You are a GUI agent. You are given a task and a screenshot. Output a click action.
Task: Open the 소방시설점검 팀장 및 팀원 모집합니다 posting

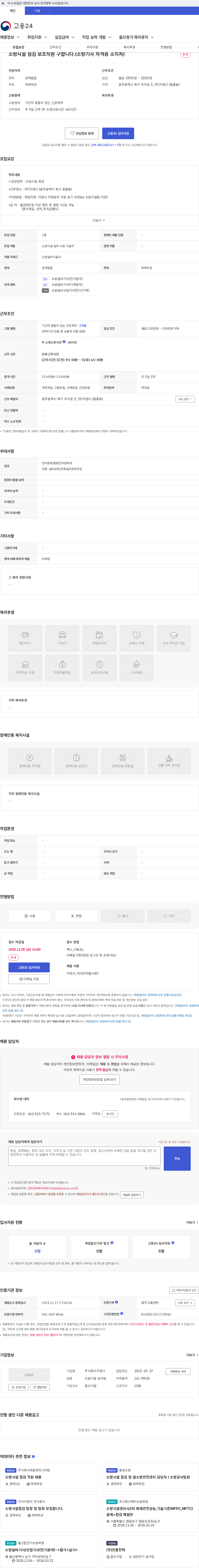point(34,1508)
